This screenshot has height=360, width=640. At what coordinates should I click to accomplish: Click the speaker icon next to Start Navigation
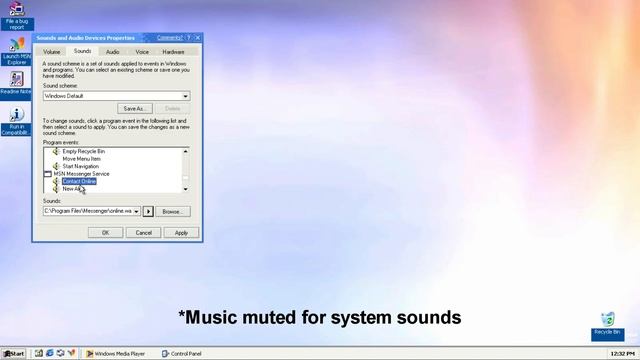click(x=56, y=167)
